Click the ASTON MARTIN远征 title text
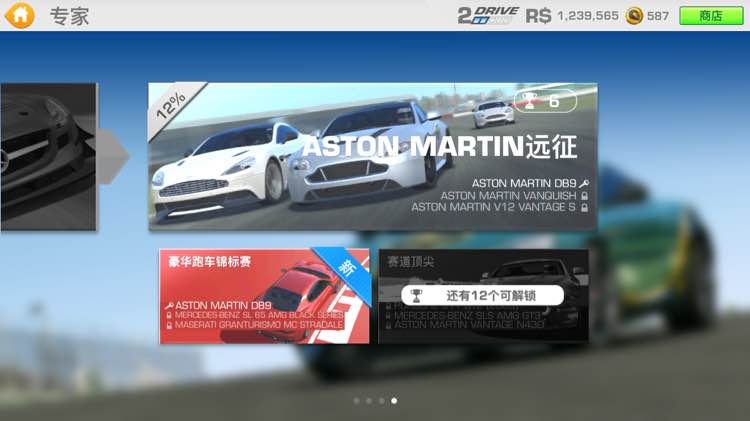Viewport: 750px width, 421px height. [x=440, y=146]
